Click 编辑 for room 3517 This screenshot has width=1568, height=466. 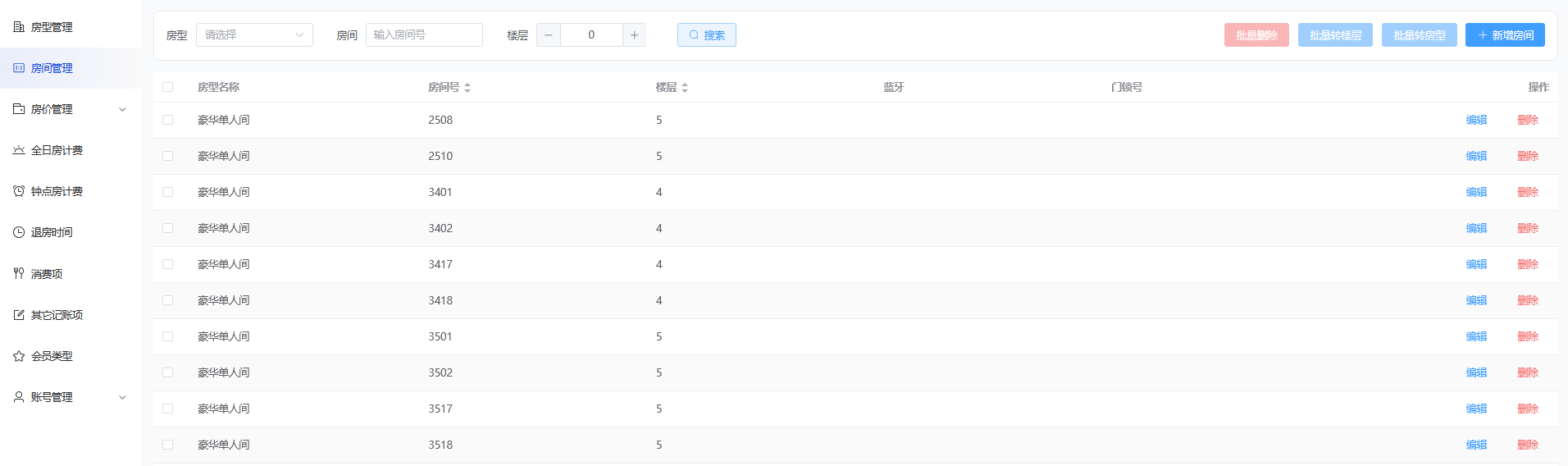(1476, 409)
